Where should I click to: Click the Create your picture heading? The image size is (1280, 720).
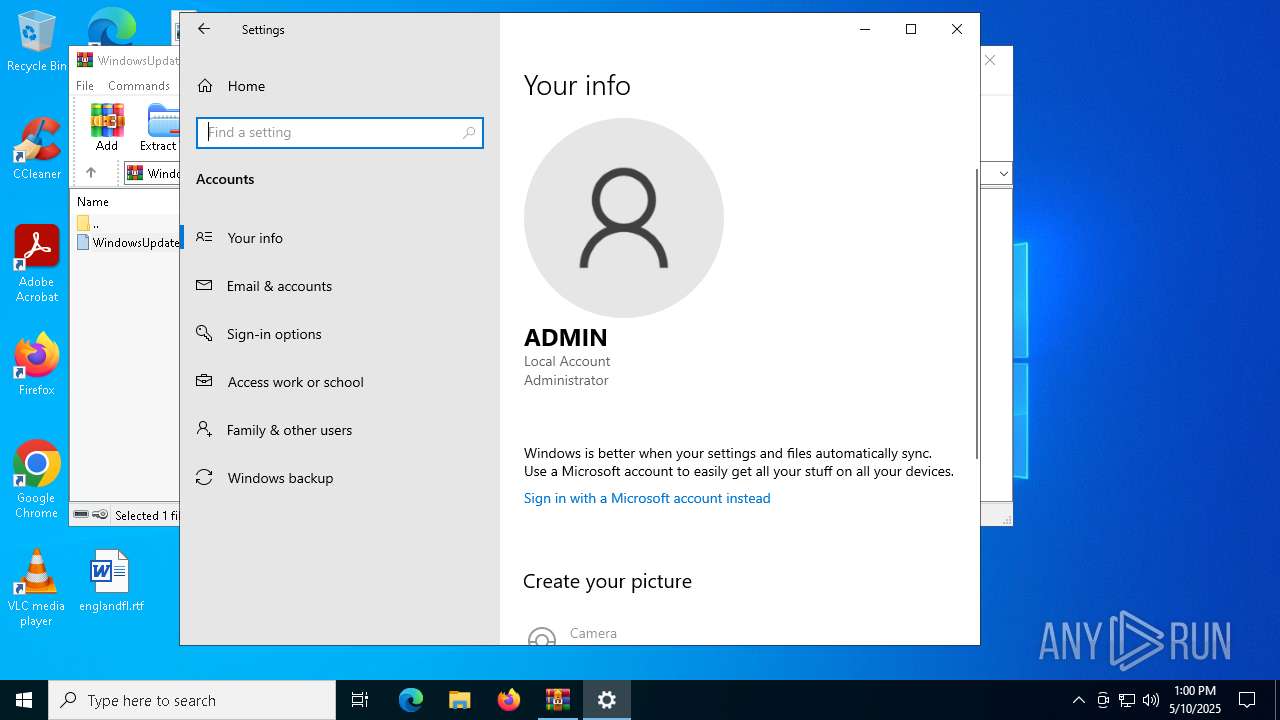[608, 581]
